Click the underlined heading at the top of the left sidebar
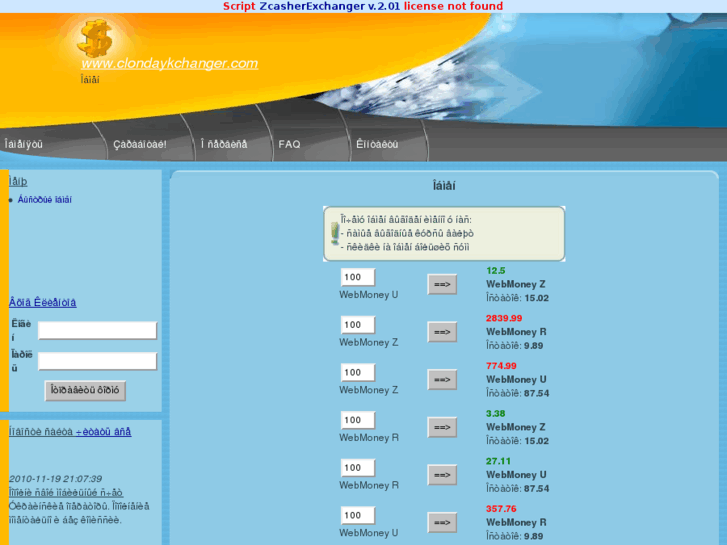Image resolution: width=727 pixels, height=545 pixels. tap(18, 181)
